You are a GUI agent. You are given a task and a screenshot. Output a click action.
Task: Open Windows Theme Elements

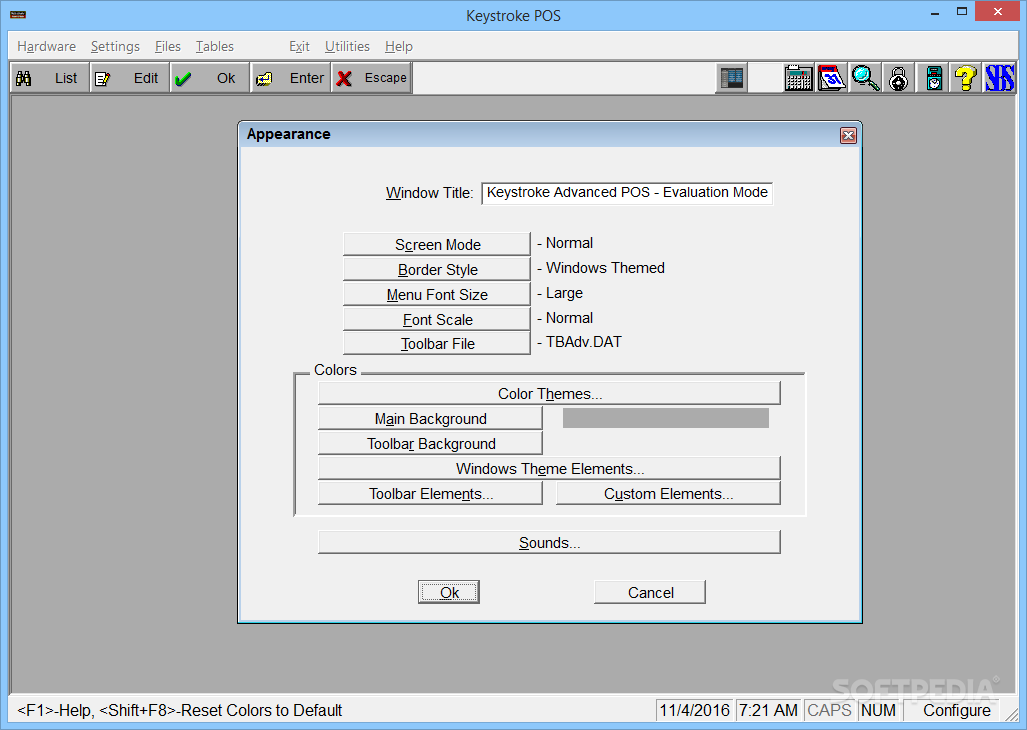[550, 468]
